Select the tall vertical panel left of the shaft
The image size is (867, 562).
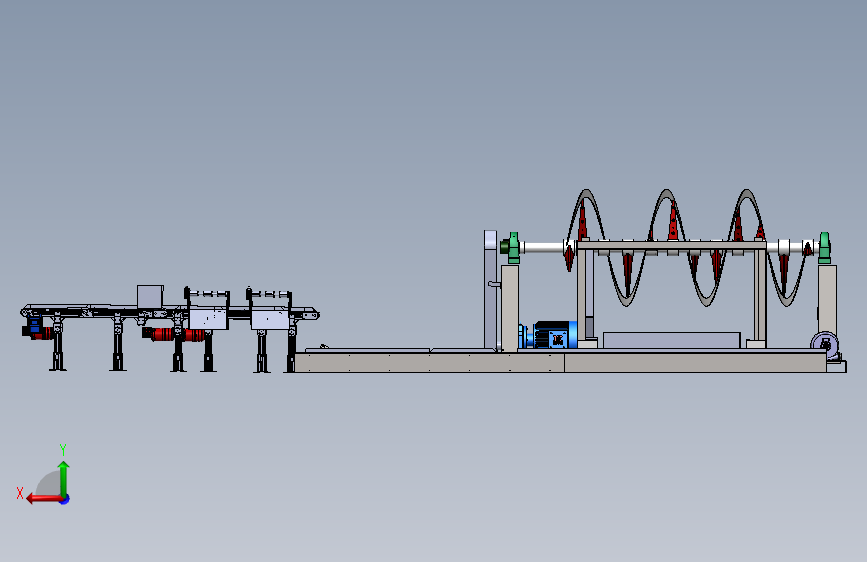click(x=490, y=290)
